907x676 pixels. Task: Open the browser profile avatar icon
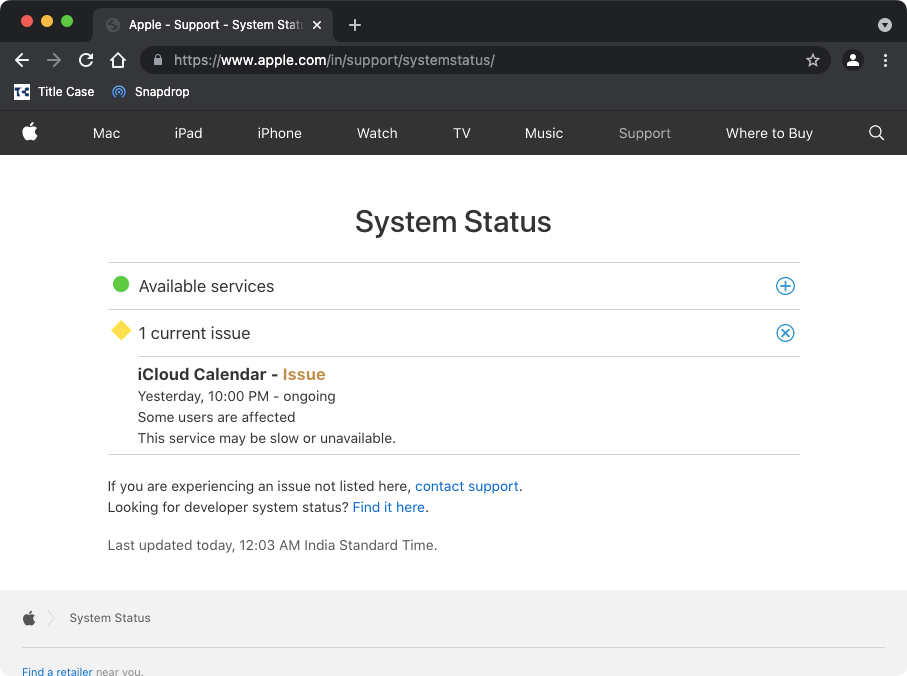click(853, 60)
